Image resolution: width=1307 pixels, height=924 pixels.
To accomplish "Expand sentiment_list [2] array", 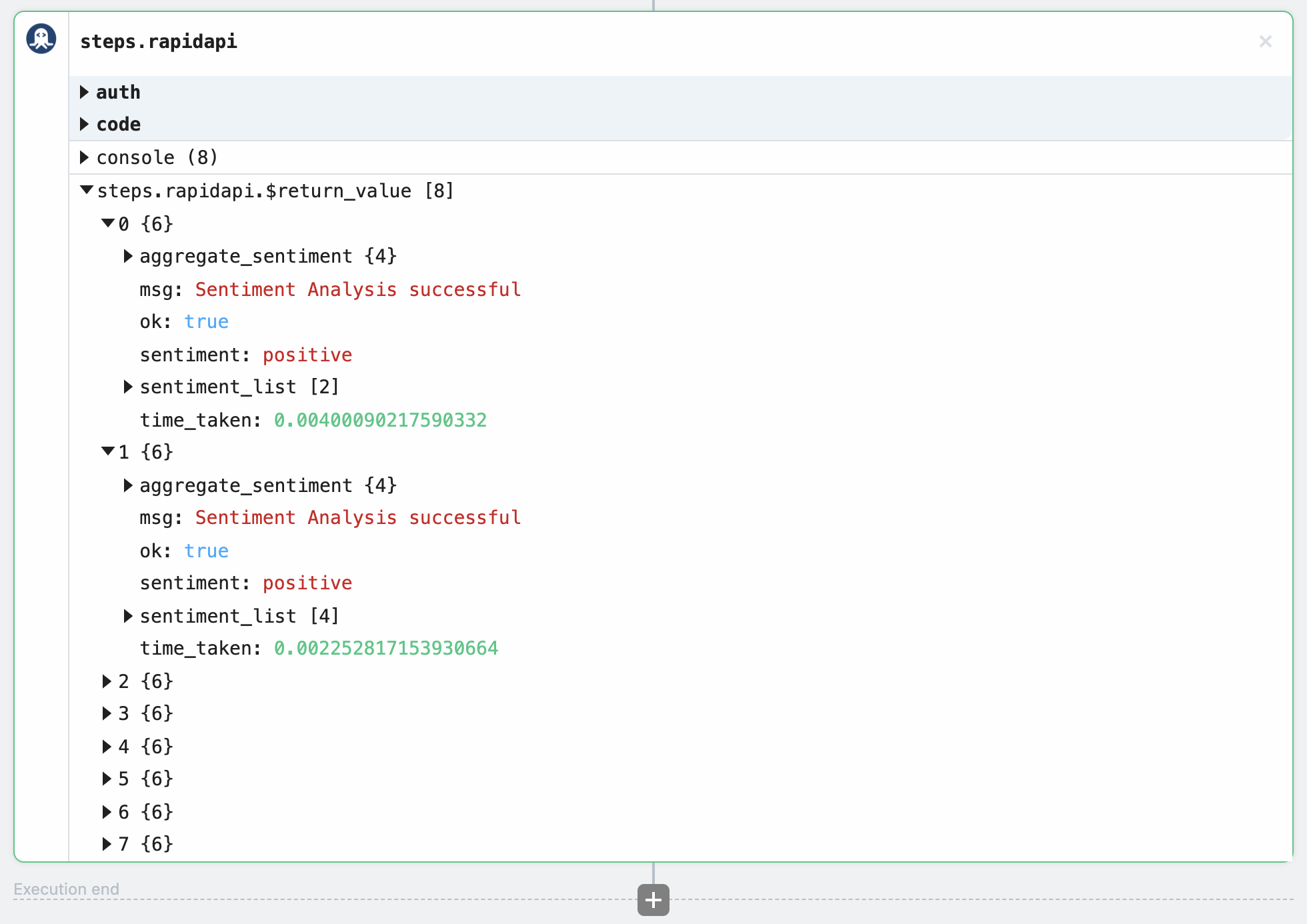I will tap(128, 387).
